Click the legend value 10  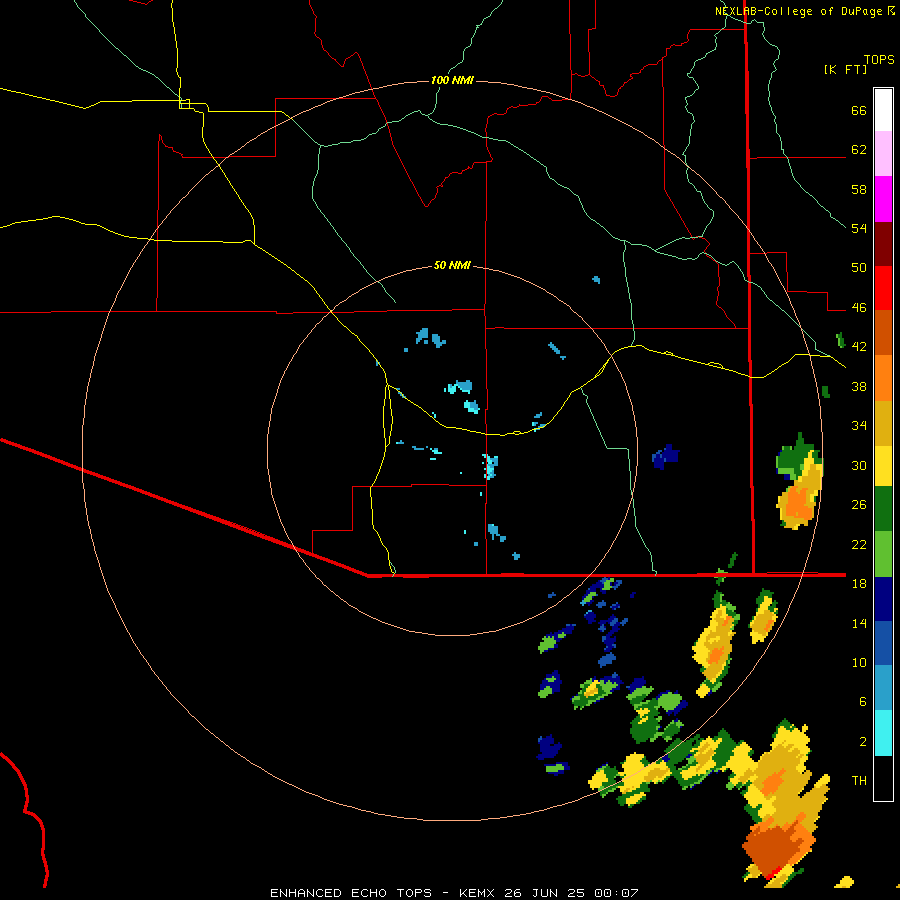click(859, 662)
